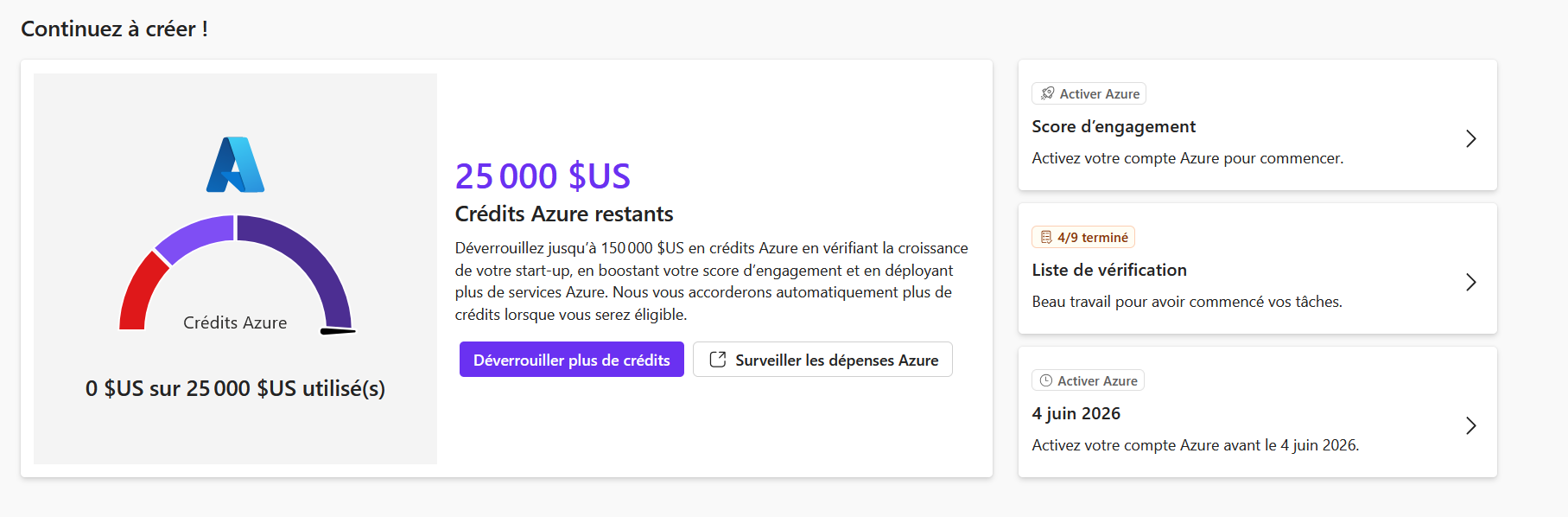Click the 25 000 $US credits amount
The height and width of the screenshot is (517, 1568).
point(543,176)
